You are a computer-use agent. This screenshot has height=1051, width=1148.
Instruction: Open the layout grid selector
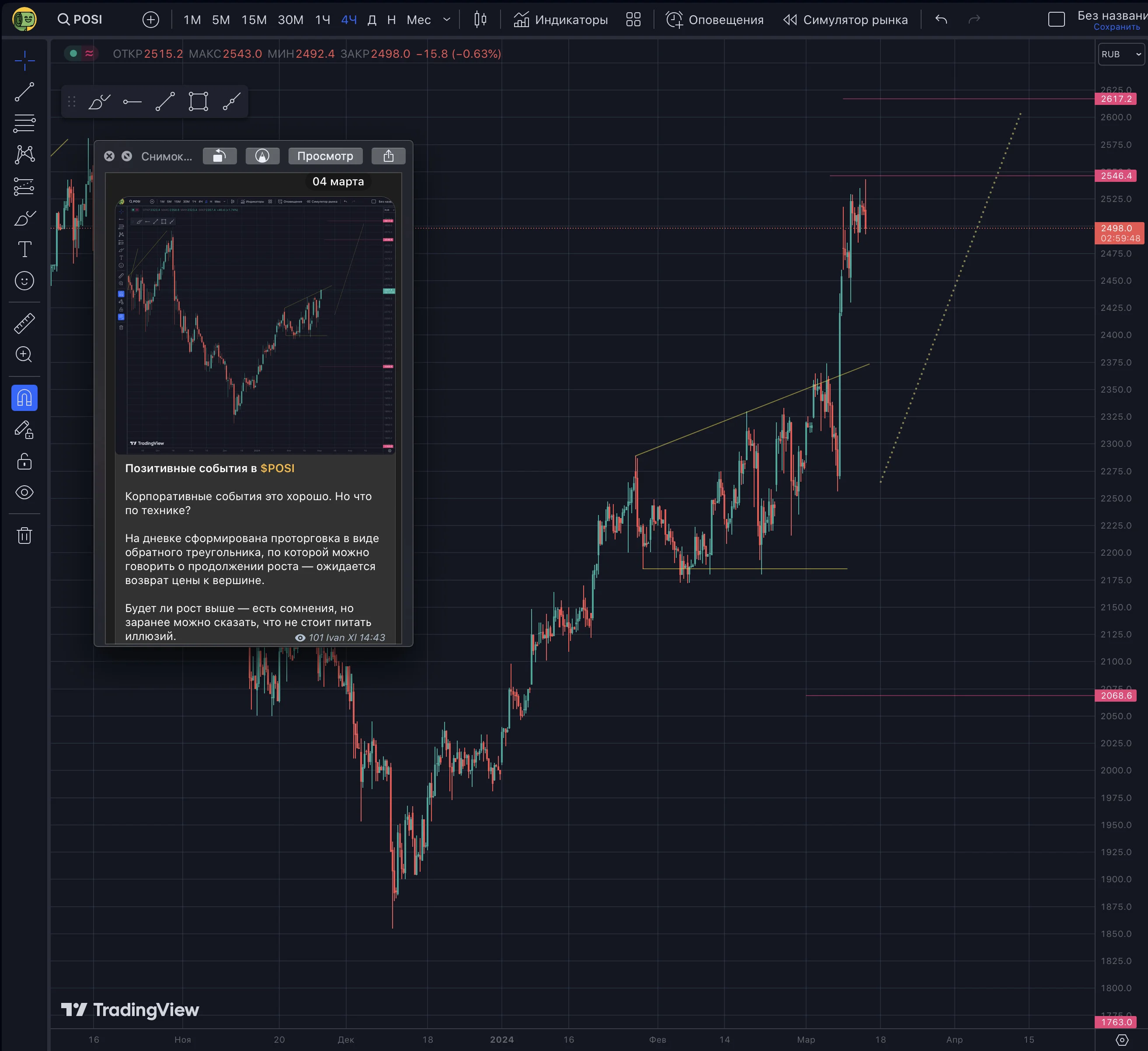tap(633, 20)
